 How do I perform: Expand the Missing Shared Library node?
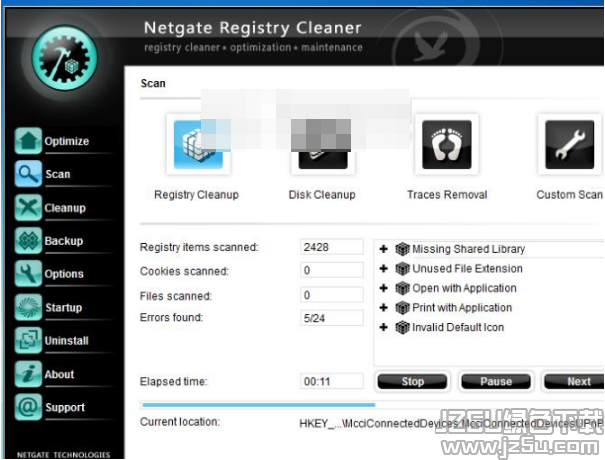(x=384, y=249)
